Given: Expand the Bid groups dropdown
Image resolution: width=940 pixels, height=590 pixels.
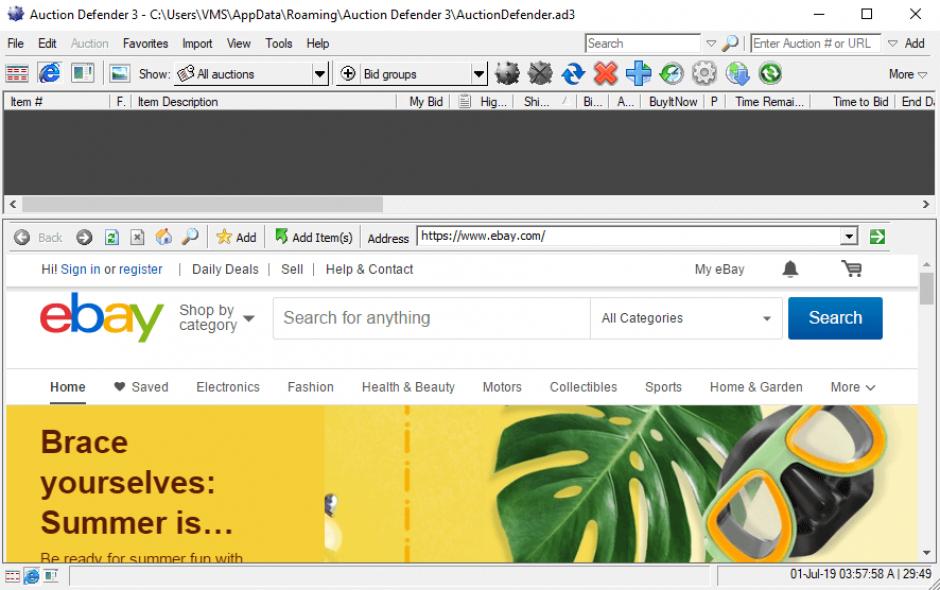Looking at the screenshot, I should 478,74.
